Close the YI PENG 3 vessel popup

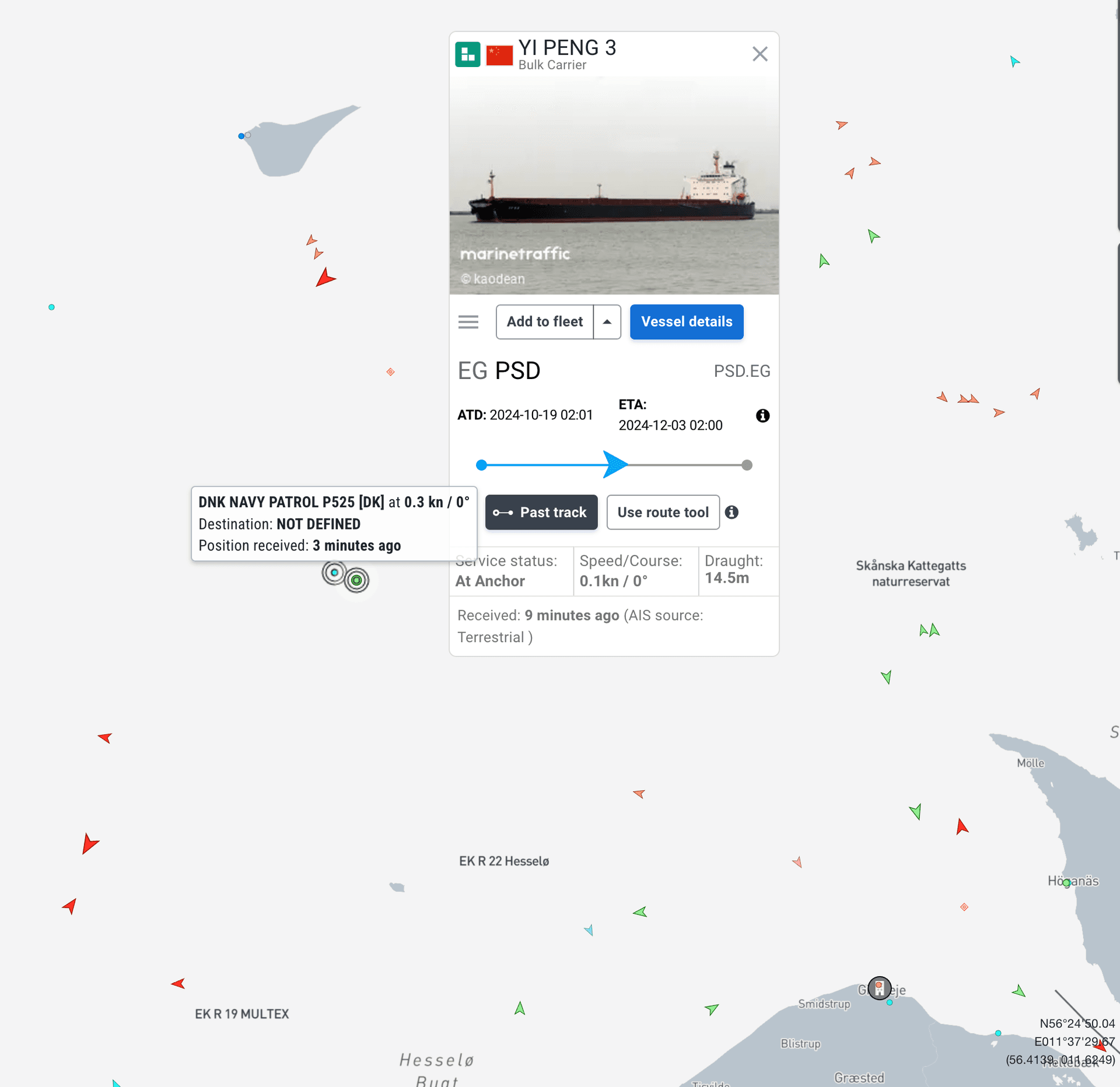[759, 54]
